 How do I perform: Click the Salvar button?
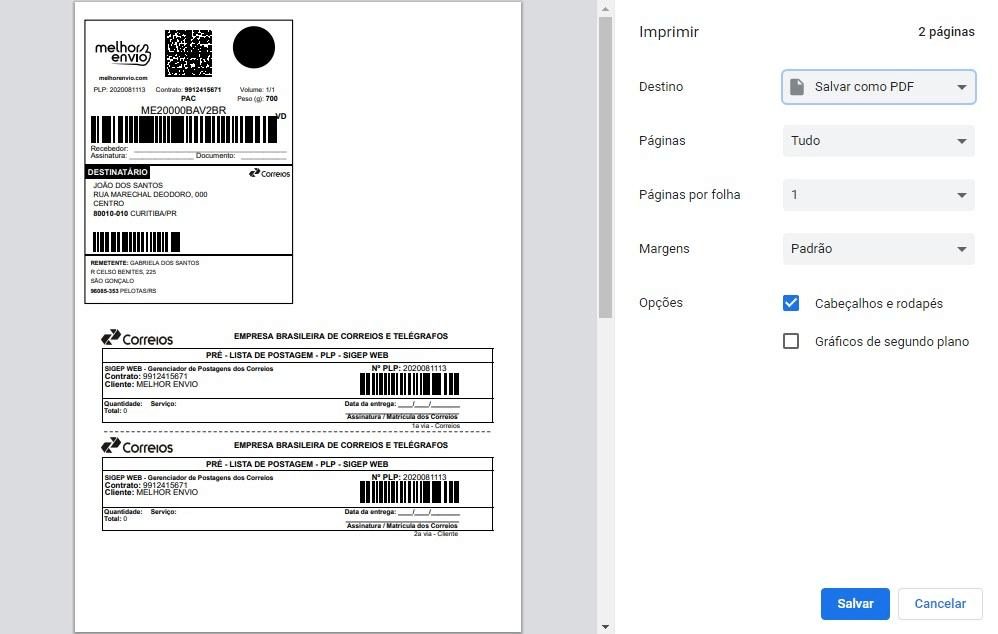coord(855,603)
